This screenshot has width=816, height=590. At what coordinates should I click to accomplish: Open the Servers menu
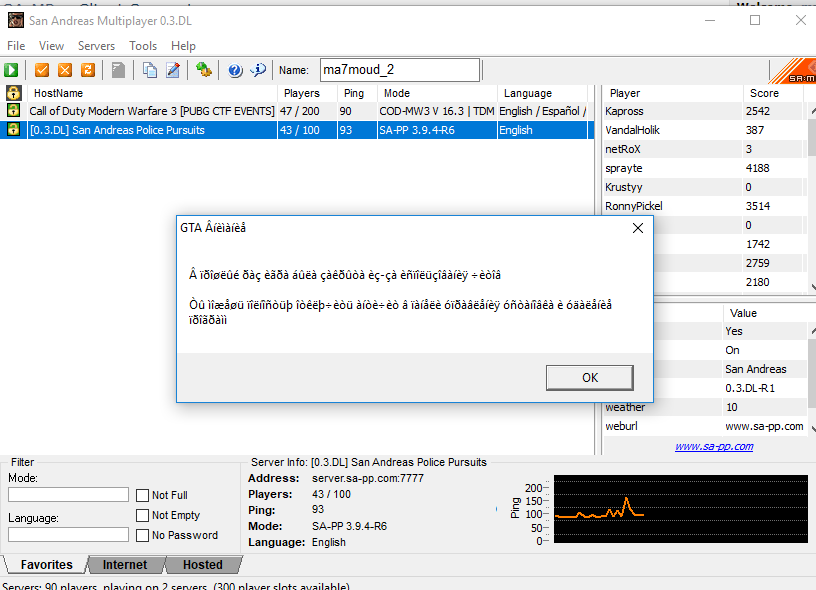(96, 46)
